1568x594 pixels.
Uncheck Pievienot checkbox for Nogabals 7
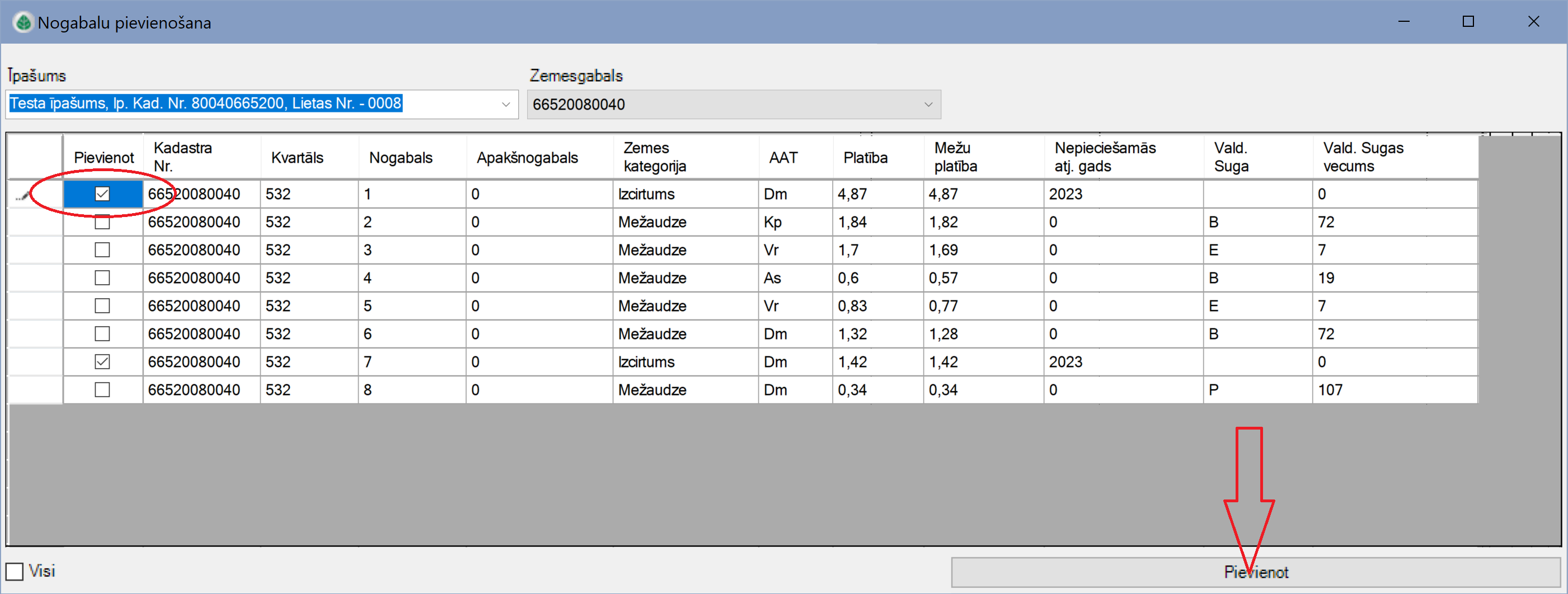tap(102, 362)
